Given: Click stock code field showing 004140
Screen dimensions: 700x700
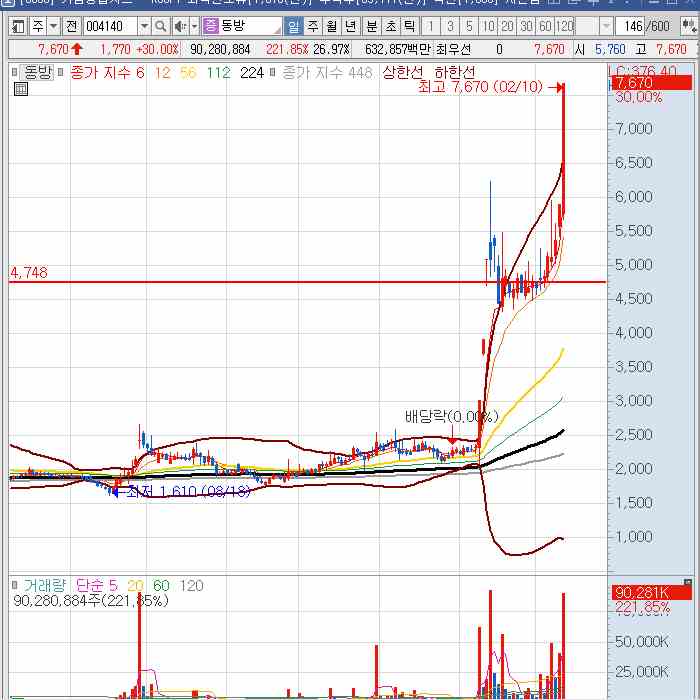Looking at the screenshot, I should pyautogui.click(x=110, y=26).
